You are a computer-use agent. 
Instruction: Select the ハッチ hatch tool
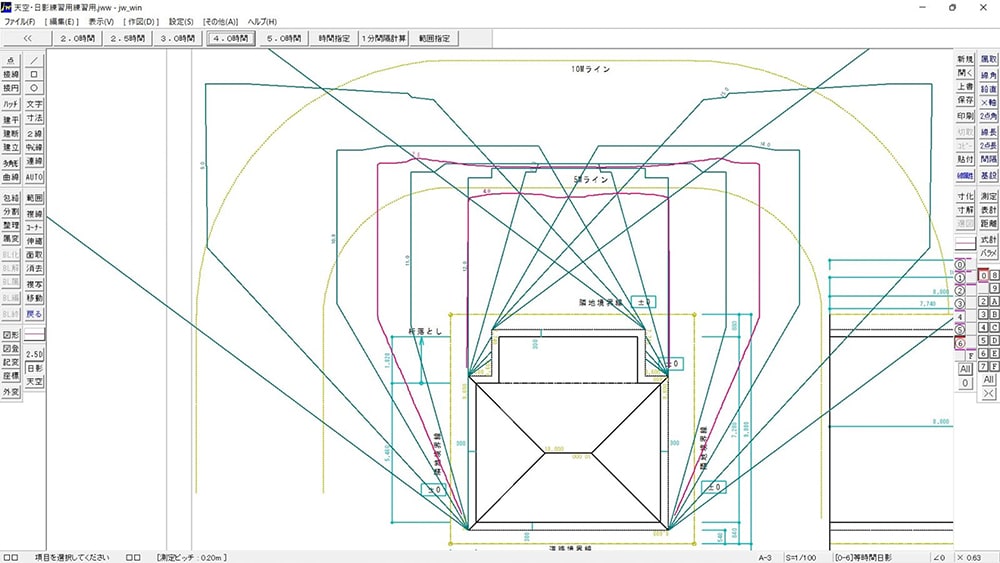11,104
